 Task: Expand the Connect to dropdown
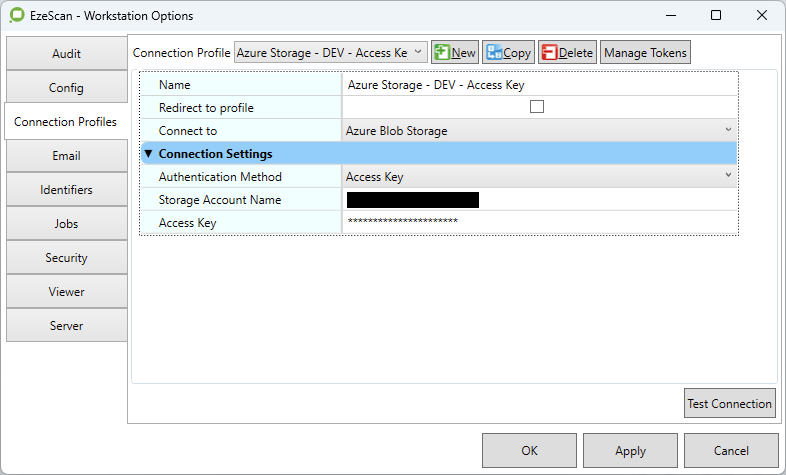(x=538, y=131)
